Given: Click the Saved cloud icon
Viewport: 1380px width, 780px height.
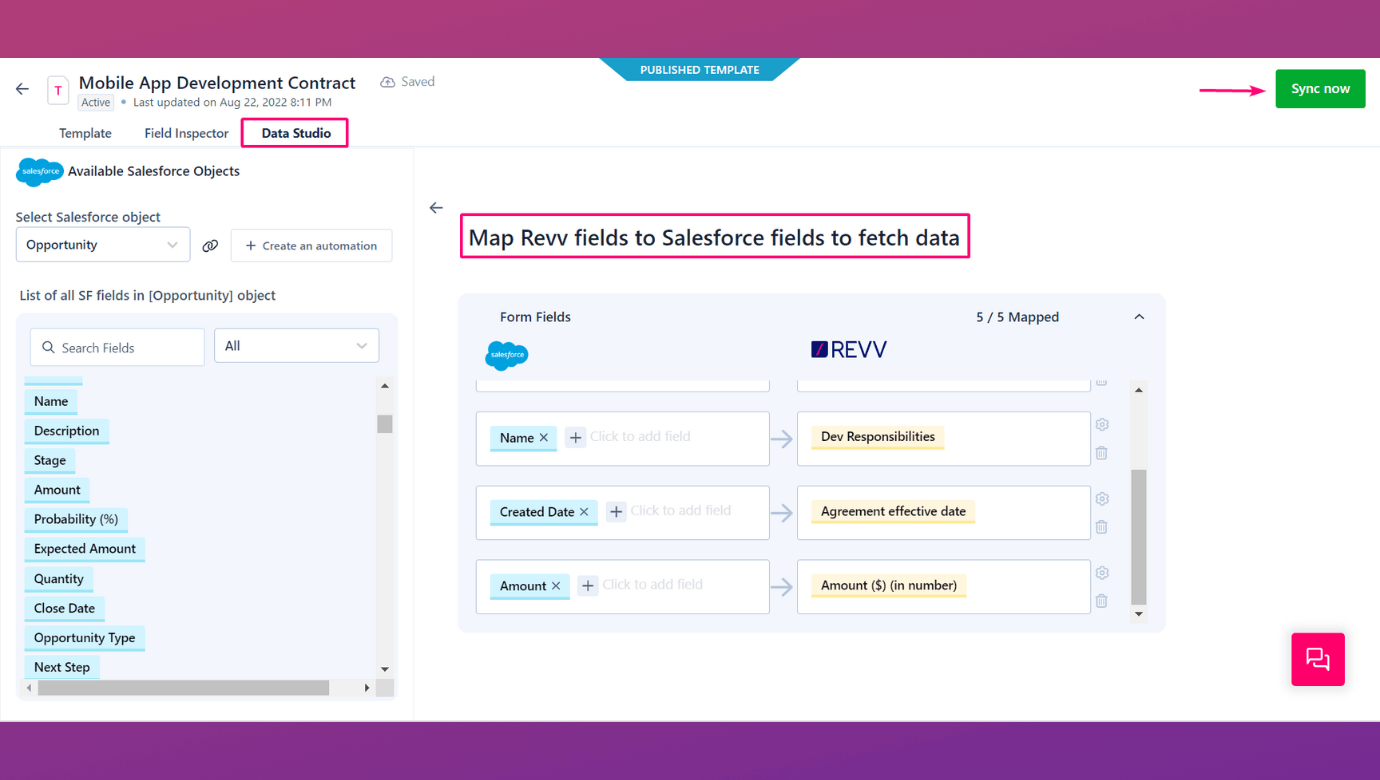Looking at the screenshot, I should pyautogui.click(x=388, y=82).
